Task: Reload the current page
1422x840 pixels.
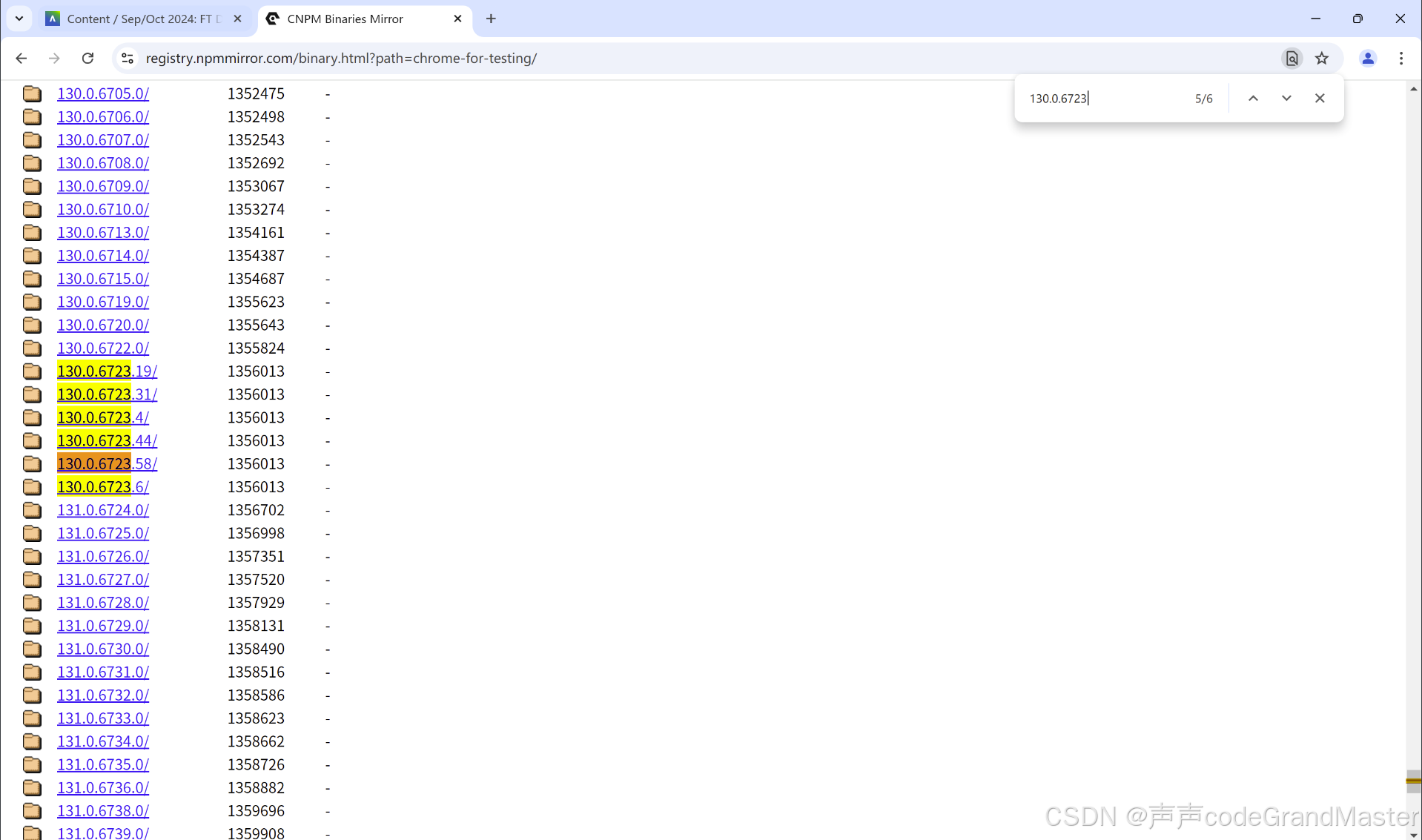Action: pyautogui.click(x=87, y=58)
